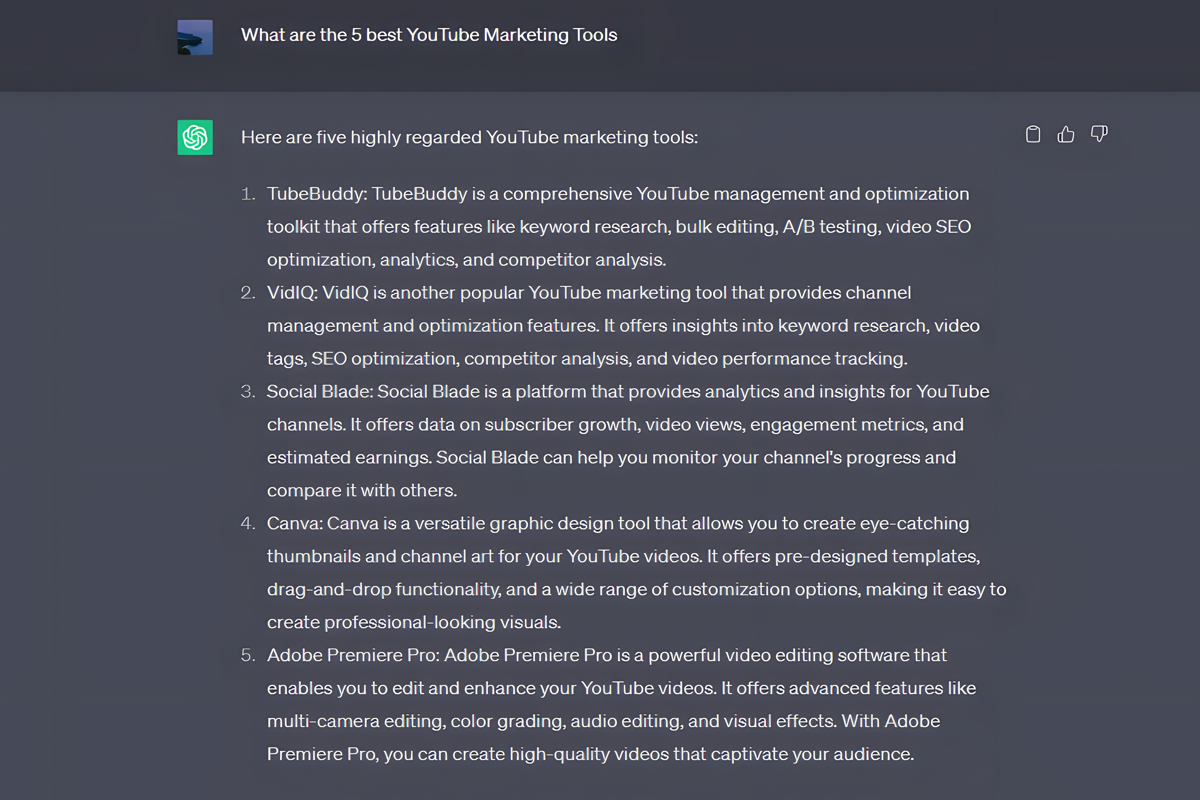This screenshot has width=1200, height=800.
Task: Click the "Here are five highly regarded" intro line
Action: point(469,137)
